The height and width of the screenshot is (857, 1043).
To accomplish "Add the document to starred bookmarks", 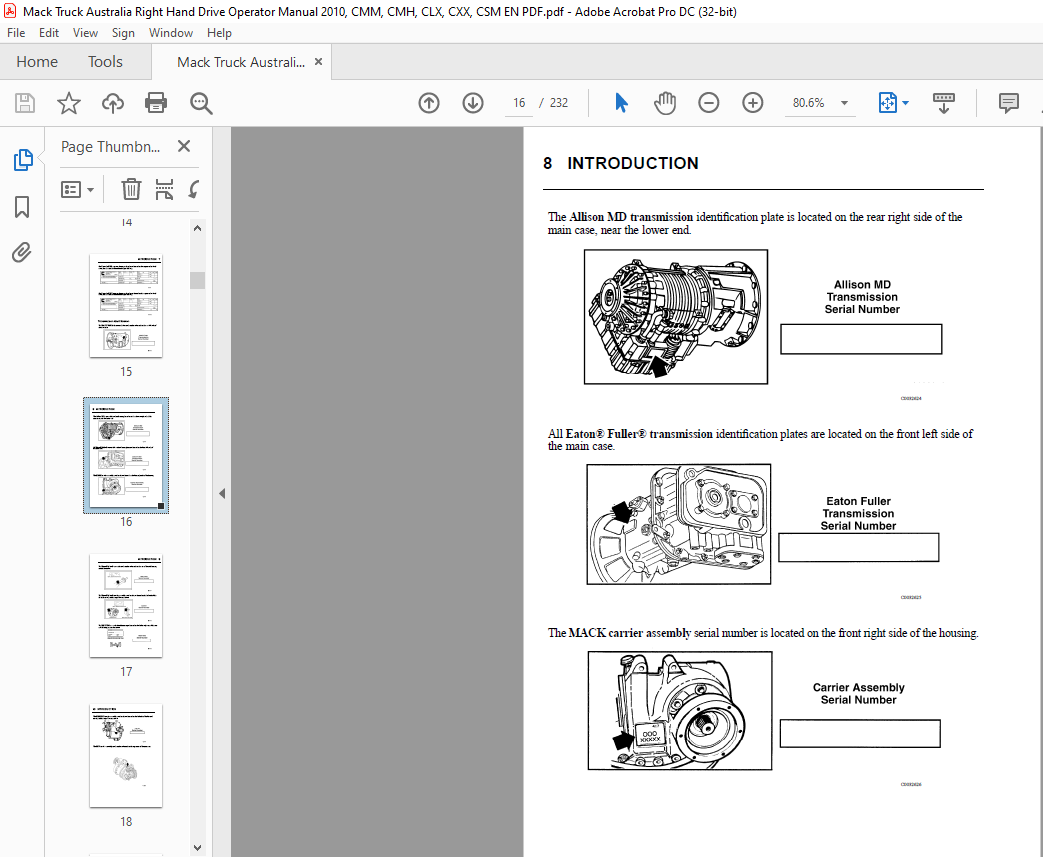I will point(69,103).
